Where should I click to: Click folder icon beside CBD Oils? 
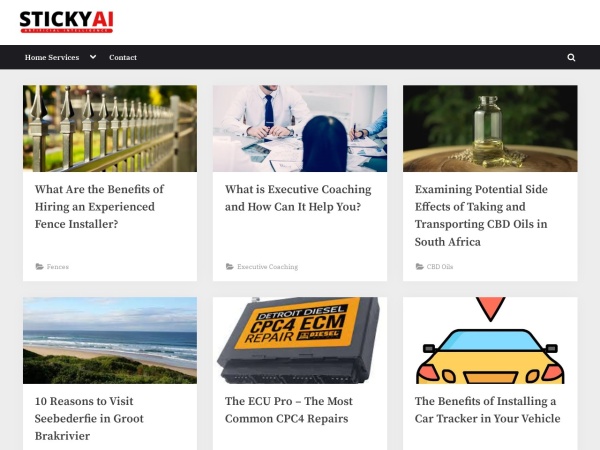(419, 266)
